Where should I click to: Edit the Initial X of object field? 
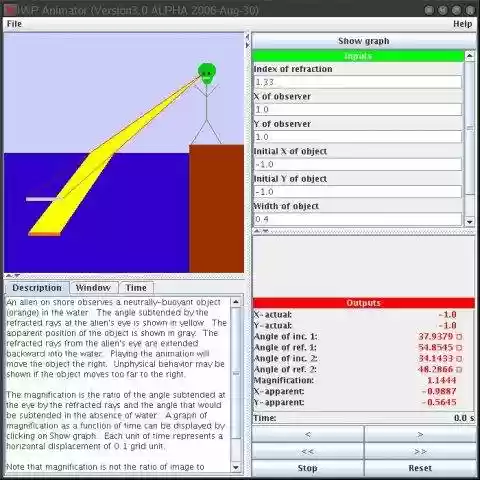pyautogui.click(x=358, y=164)
